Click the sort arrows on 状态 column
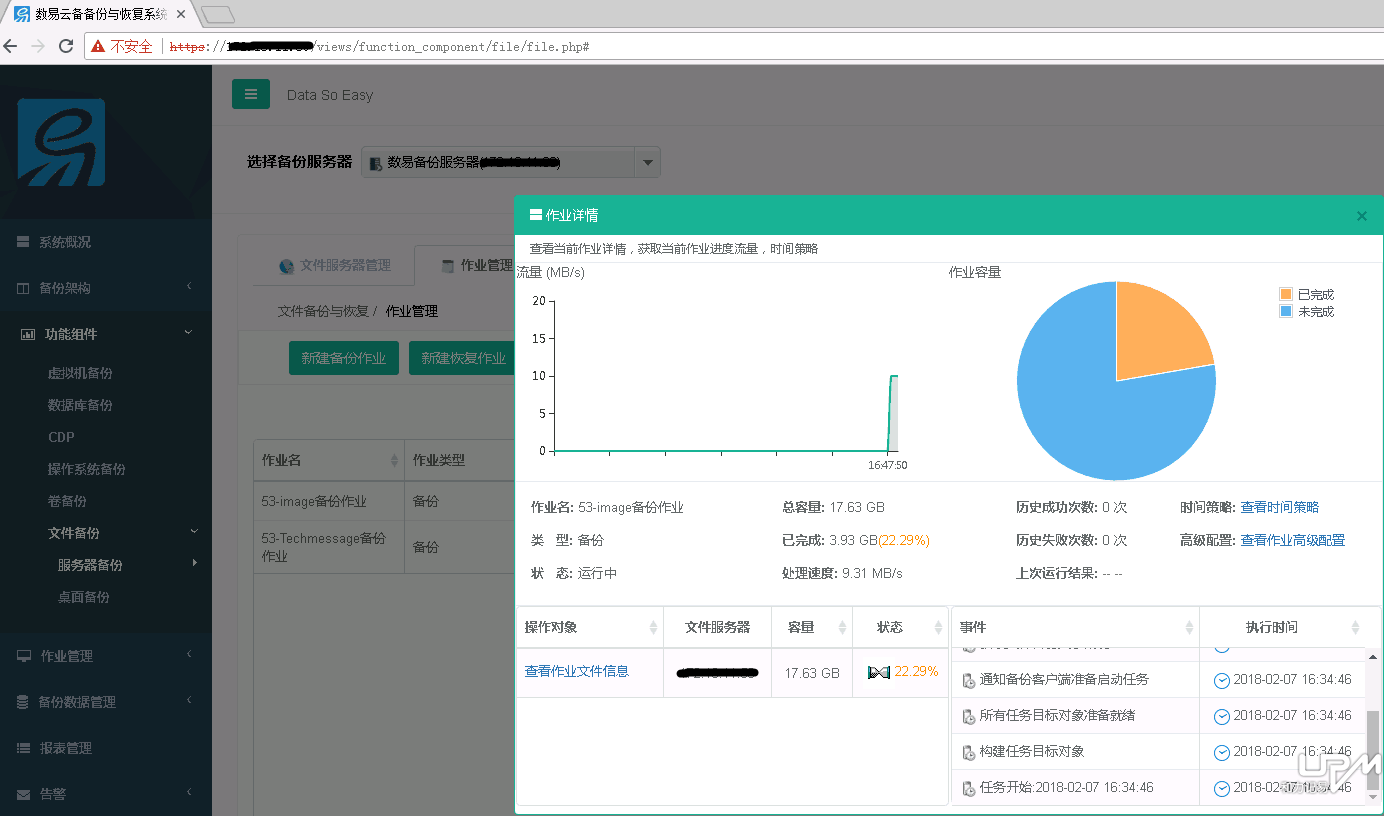This screenshot has width=1384, height=816. pyautogui.click(x=938, y=627)
